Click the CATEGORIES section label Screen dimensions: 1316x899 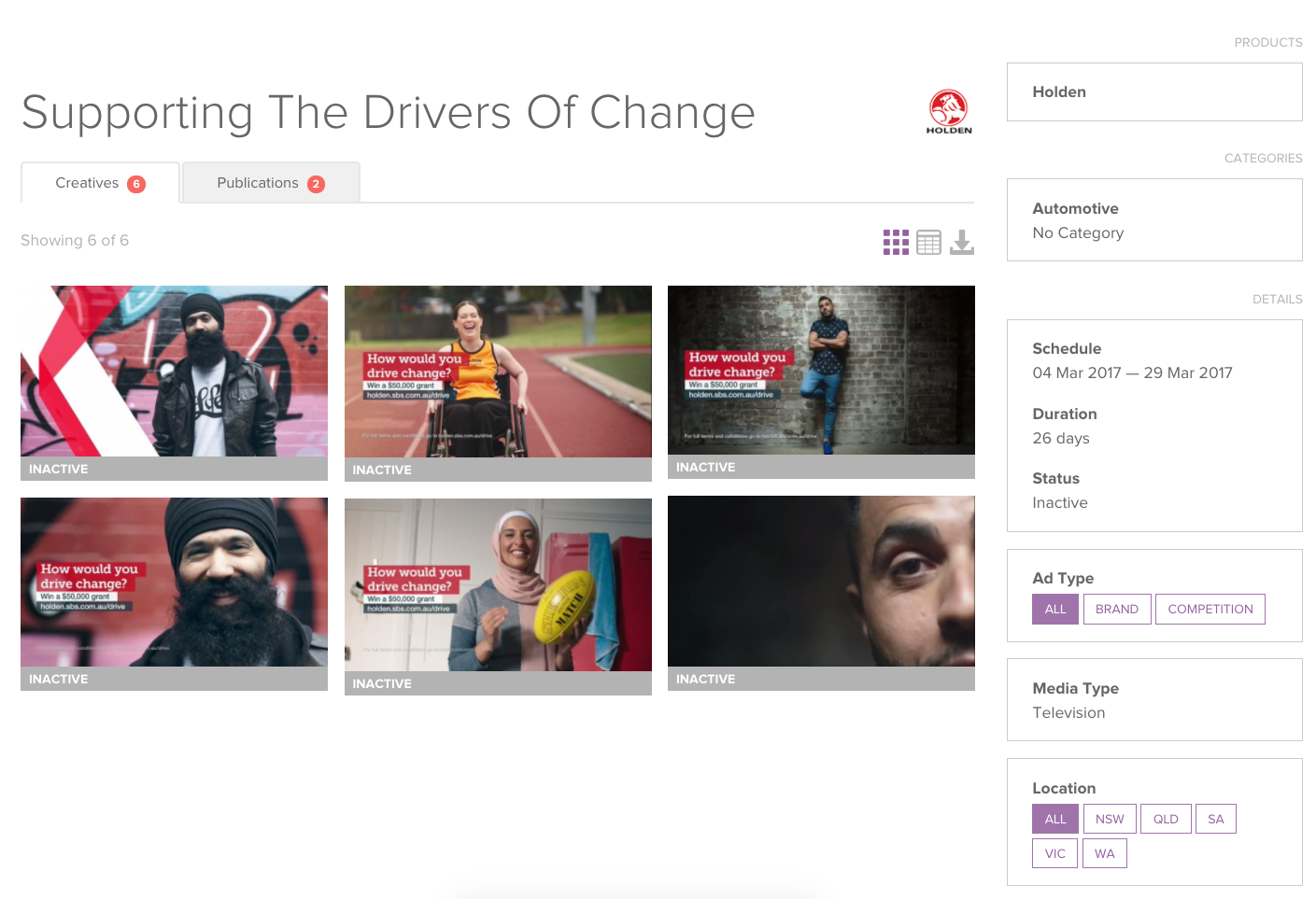point(1263,158)
